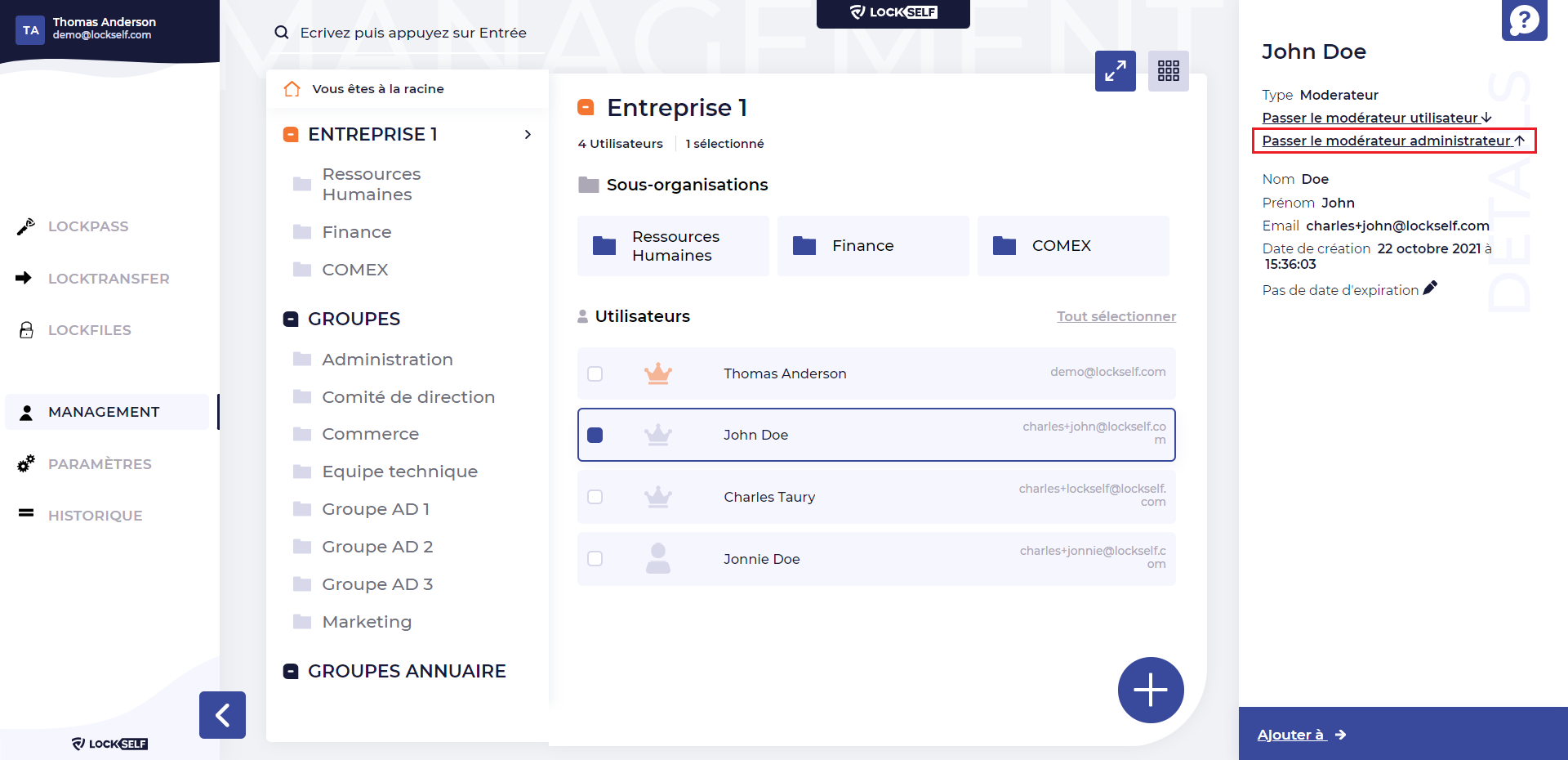The height and width of the screenshot is (760, 1568).
Task: Check the Thomas Anderson user checkbox
Action: (595, 373)
